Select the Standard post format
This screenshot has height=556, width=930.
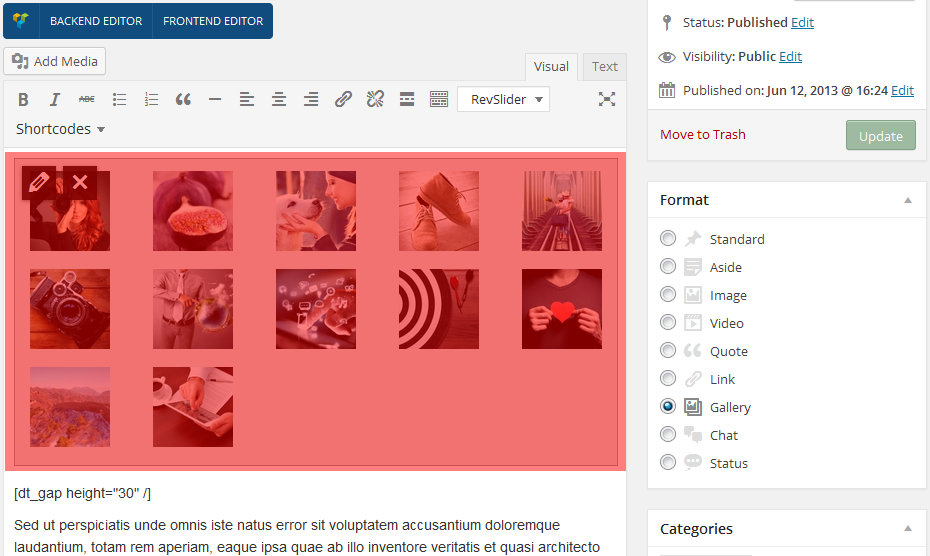tap(668, 239)
